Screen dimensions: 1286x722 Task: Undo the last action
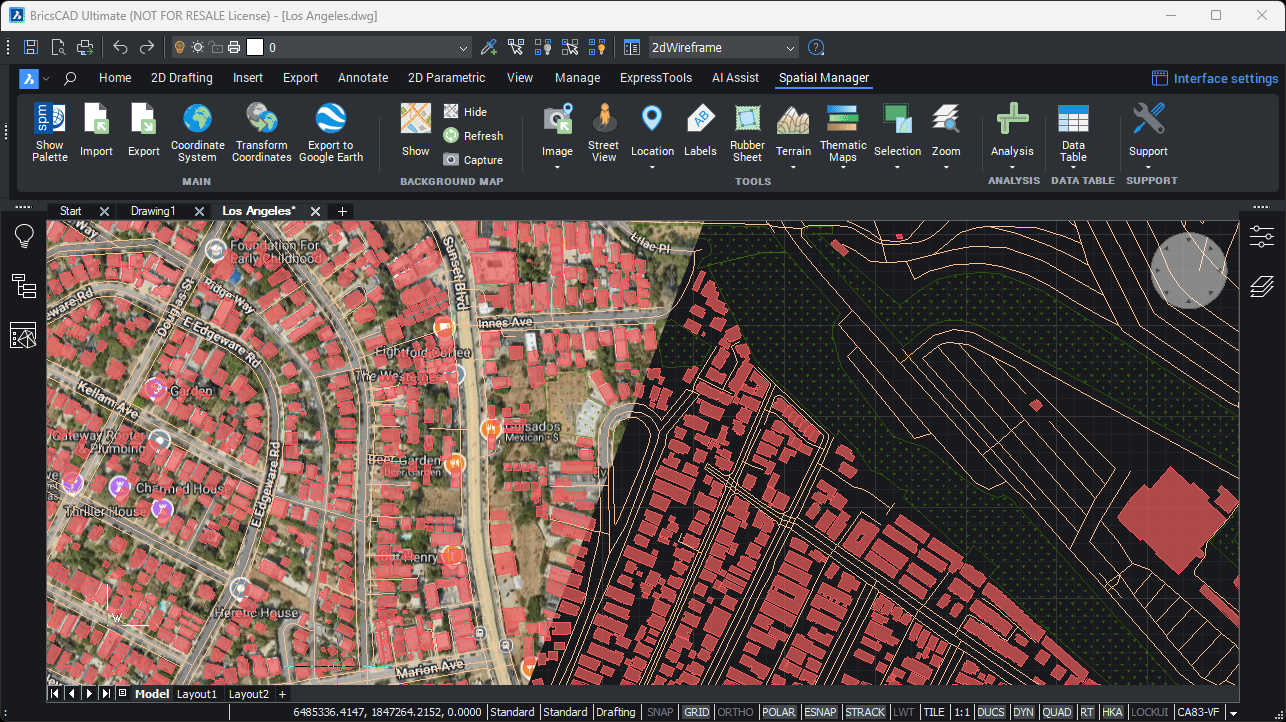120,47
